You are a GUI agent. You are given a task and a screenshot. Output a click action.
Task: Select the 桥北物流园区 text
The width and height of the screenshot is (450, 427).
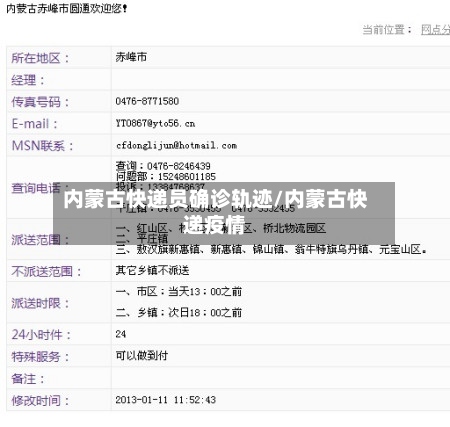(x=294, y=228)
